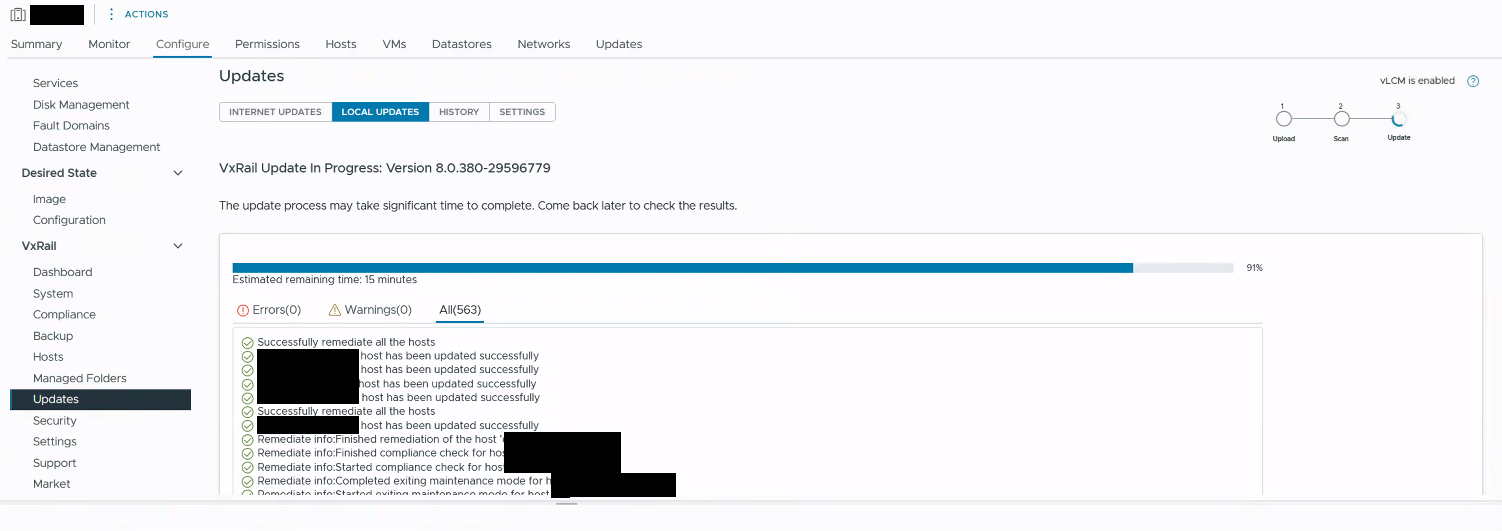
Task: Click the 91% update progress bar
Action: click(733, 268)
